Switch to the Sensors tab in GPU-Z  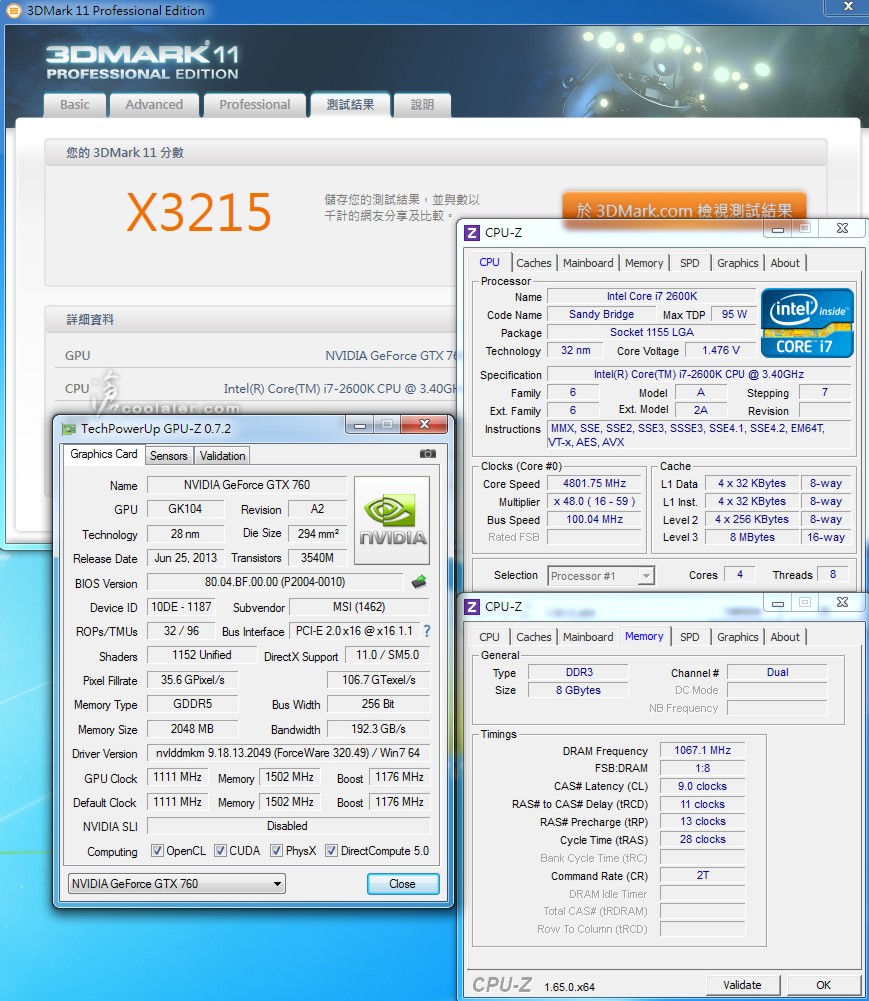pyautogui.click(x=169, y=456)
